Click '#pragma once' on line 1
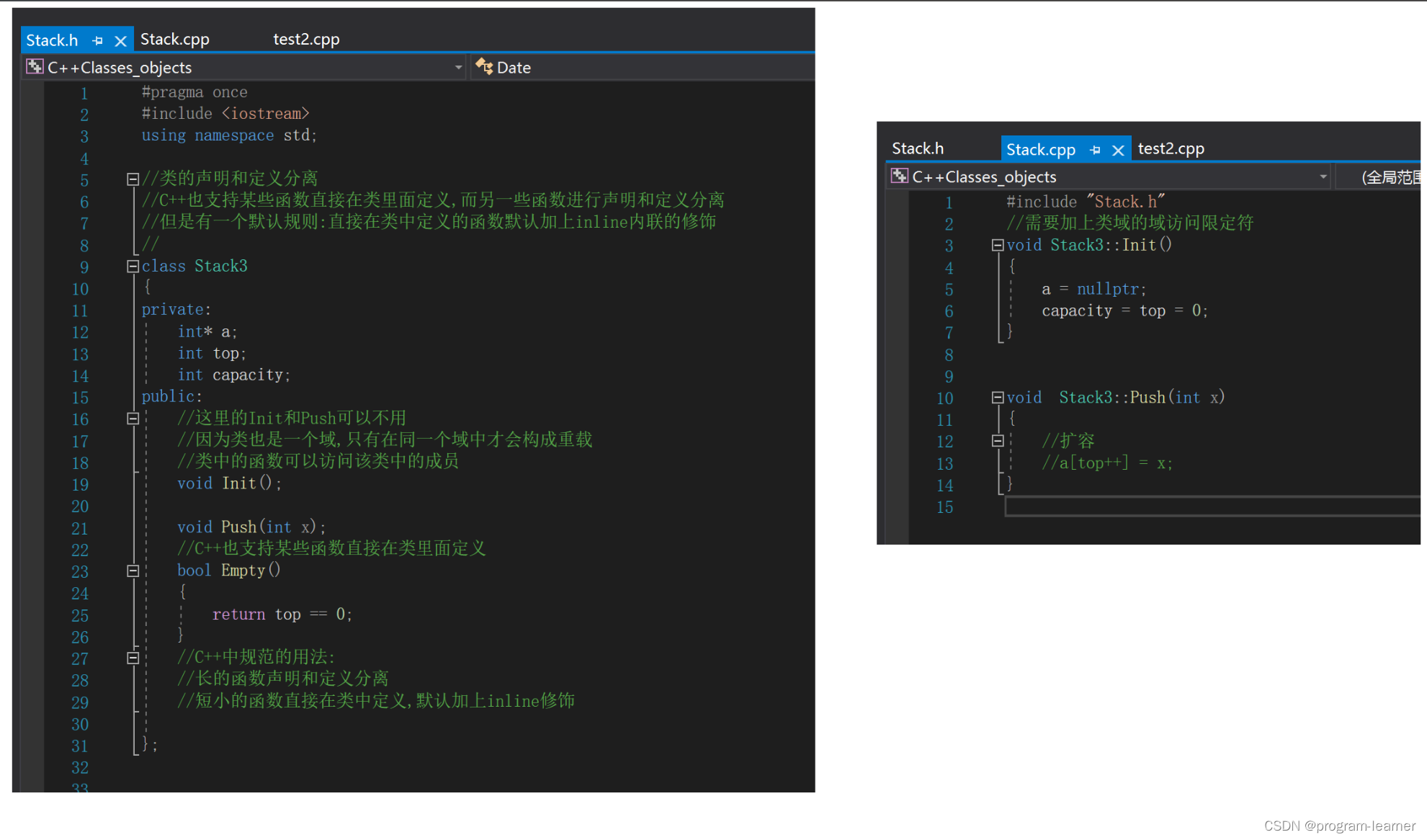Viewport: 1427px width, 840px height. (194, 92)
